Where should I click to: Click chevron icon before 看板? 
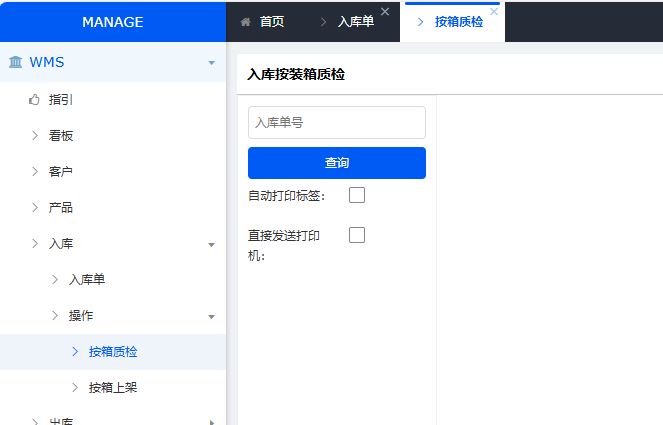[x=34, y=135]
